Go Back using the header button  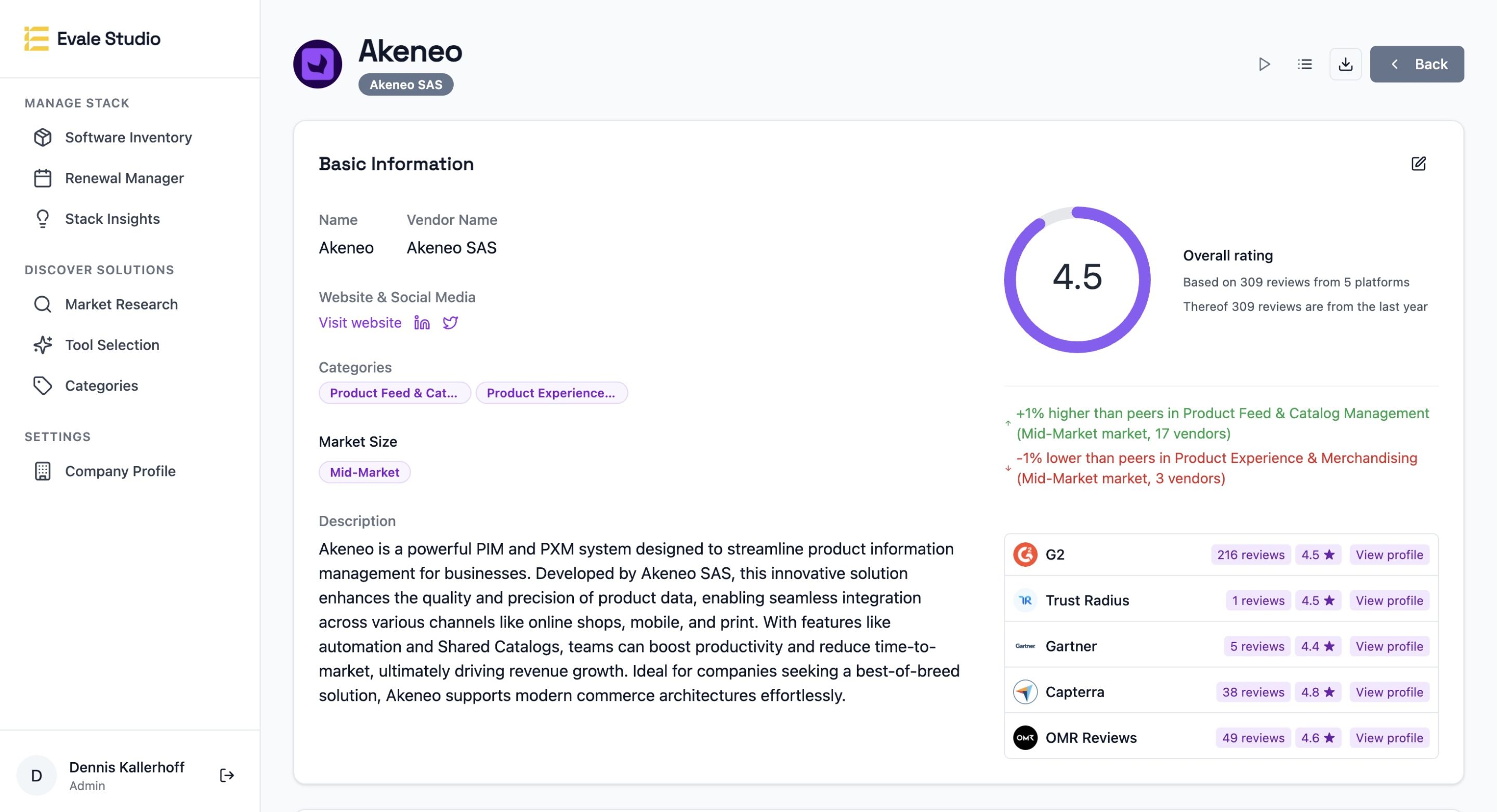tap(1417, 64)
